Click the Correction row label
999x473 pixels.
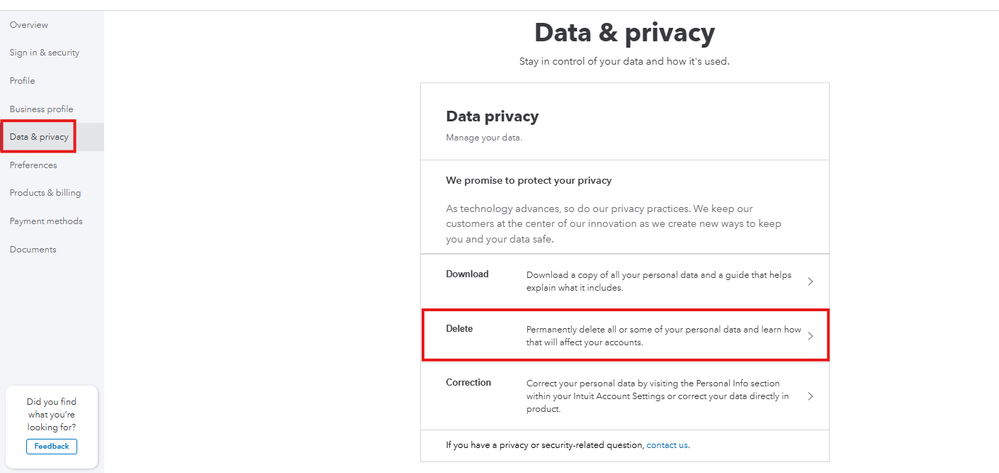[468, 383]
